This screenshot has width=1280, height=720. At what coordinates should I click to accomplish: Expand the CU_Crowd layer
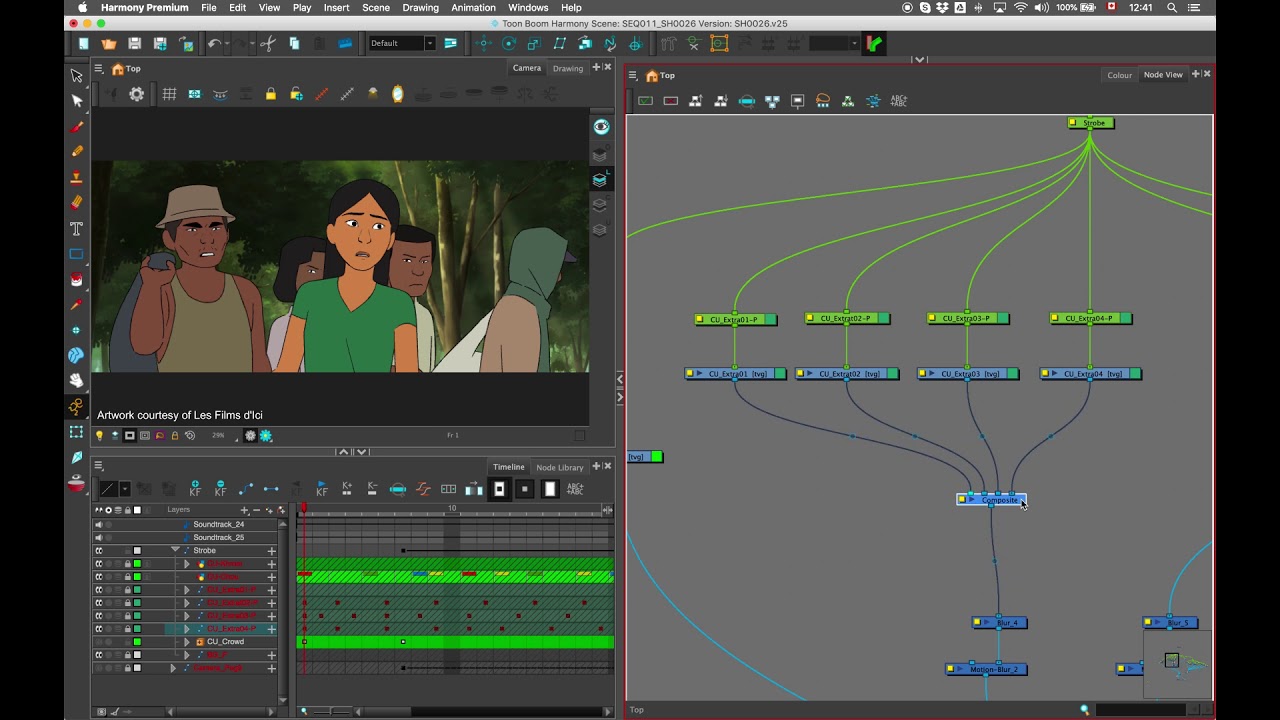(187, 642)
